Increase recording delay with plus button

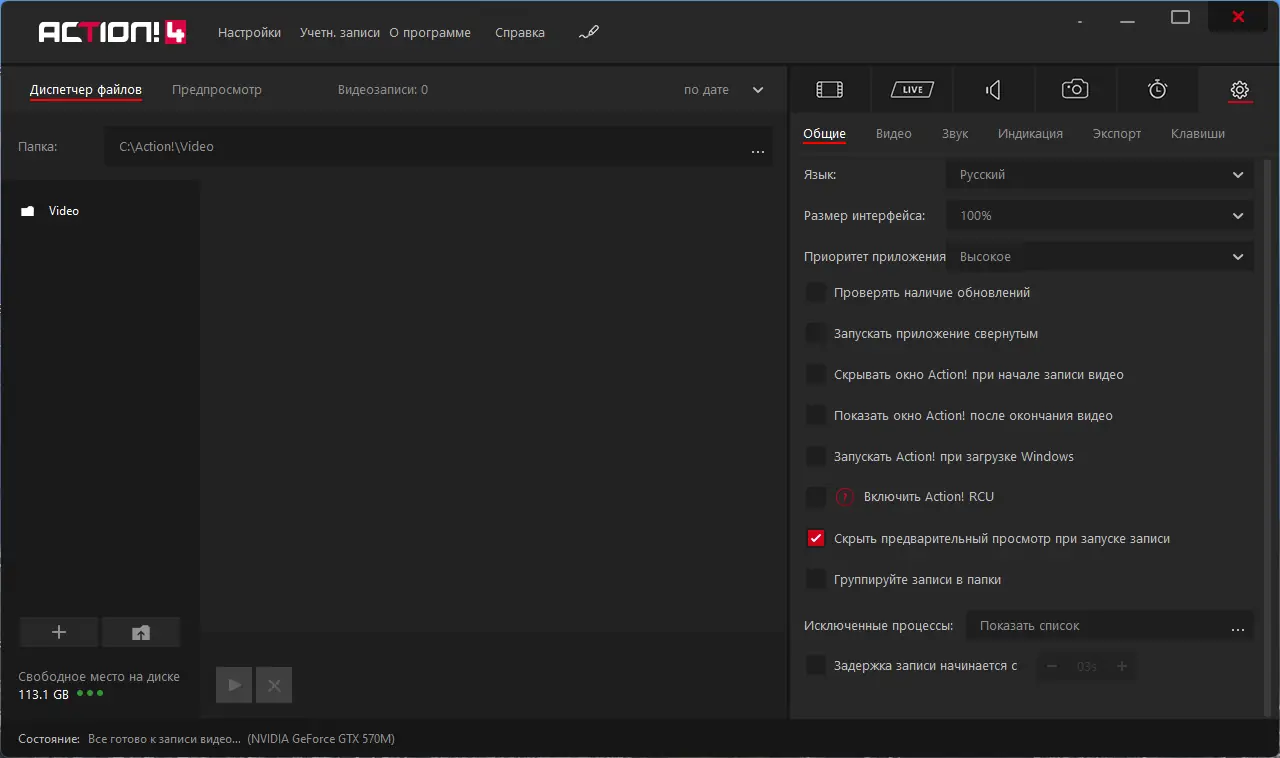1122,666
